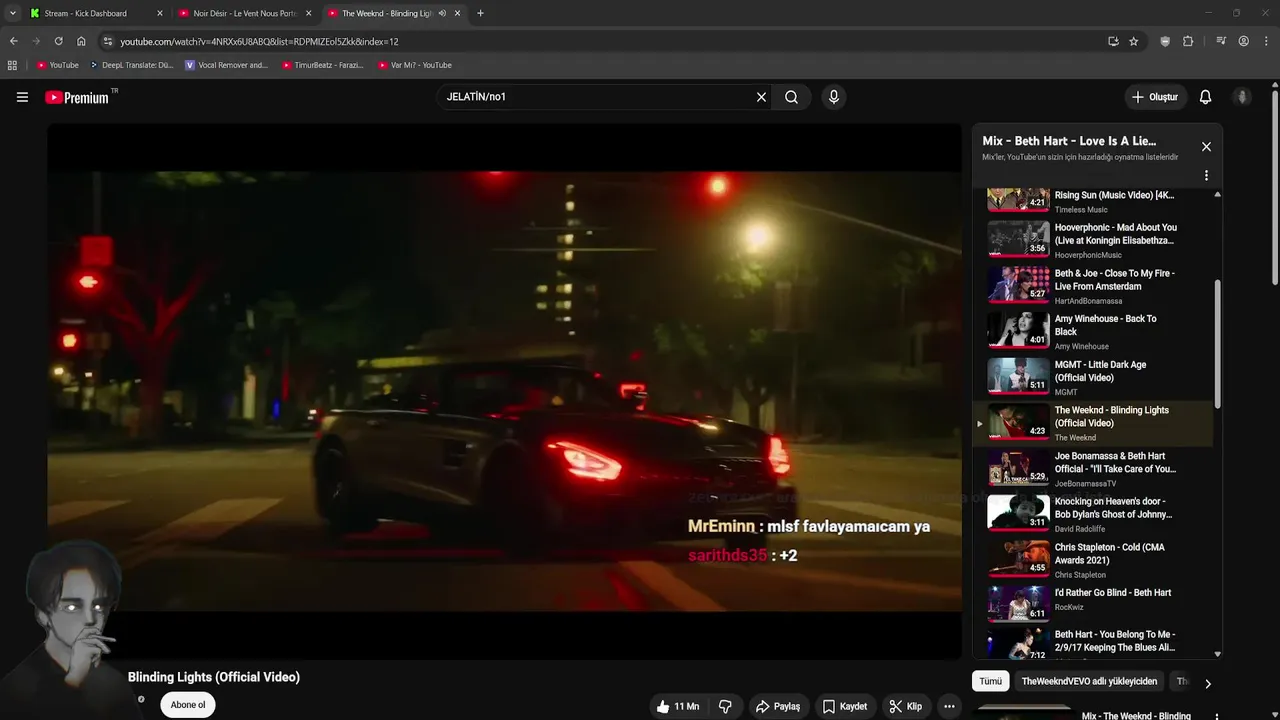1280x720 pixels.
Task: Go back in browser history
Action: coord(14,41)
